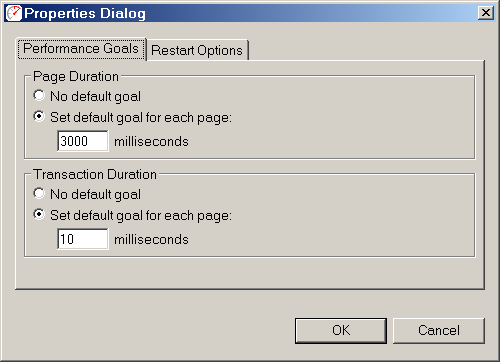Click the stopwatch application icon in title bar
The image size is (500, 362).
tap(14, 13)
